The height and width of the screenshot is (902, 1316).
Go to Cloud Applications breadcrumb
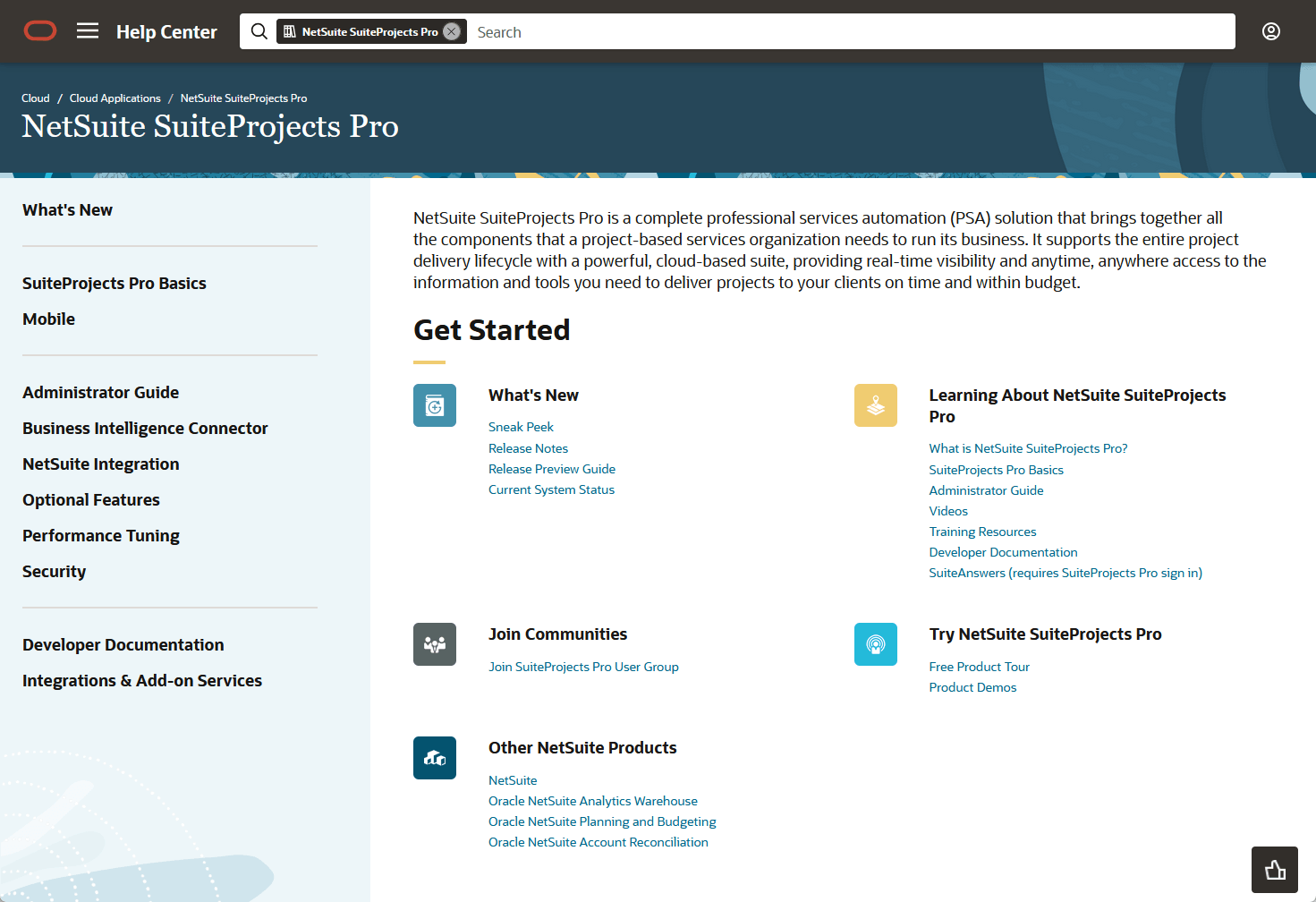[115, 98]
